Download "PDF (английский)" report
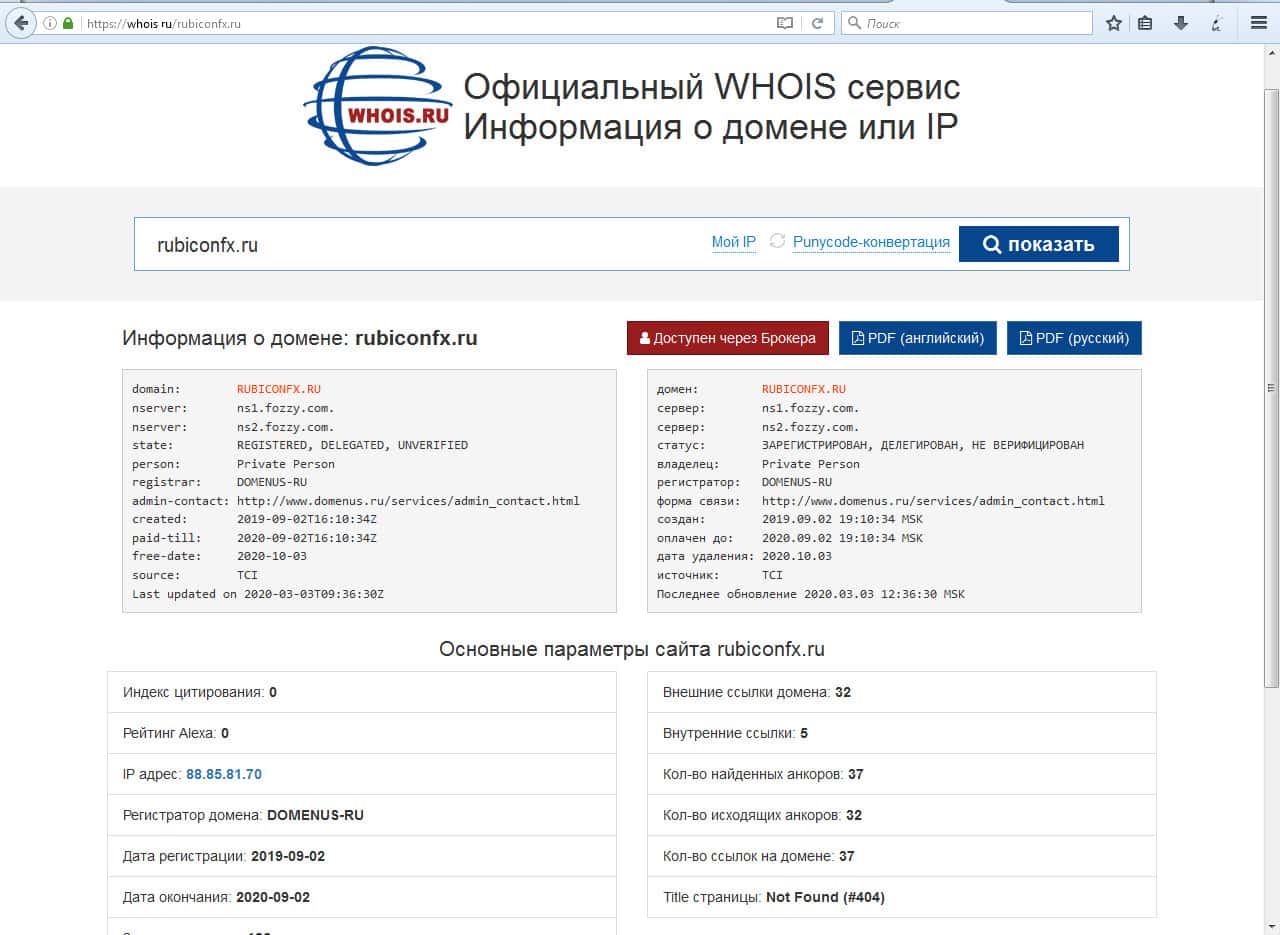 pyautogui.click(x=918, y=338)
